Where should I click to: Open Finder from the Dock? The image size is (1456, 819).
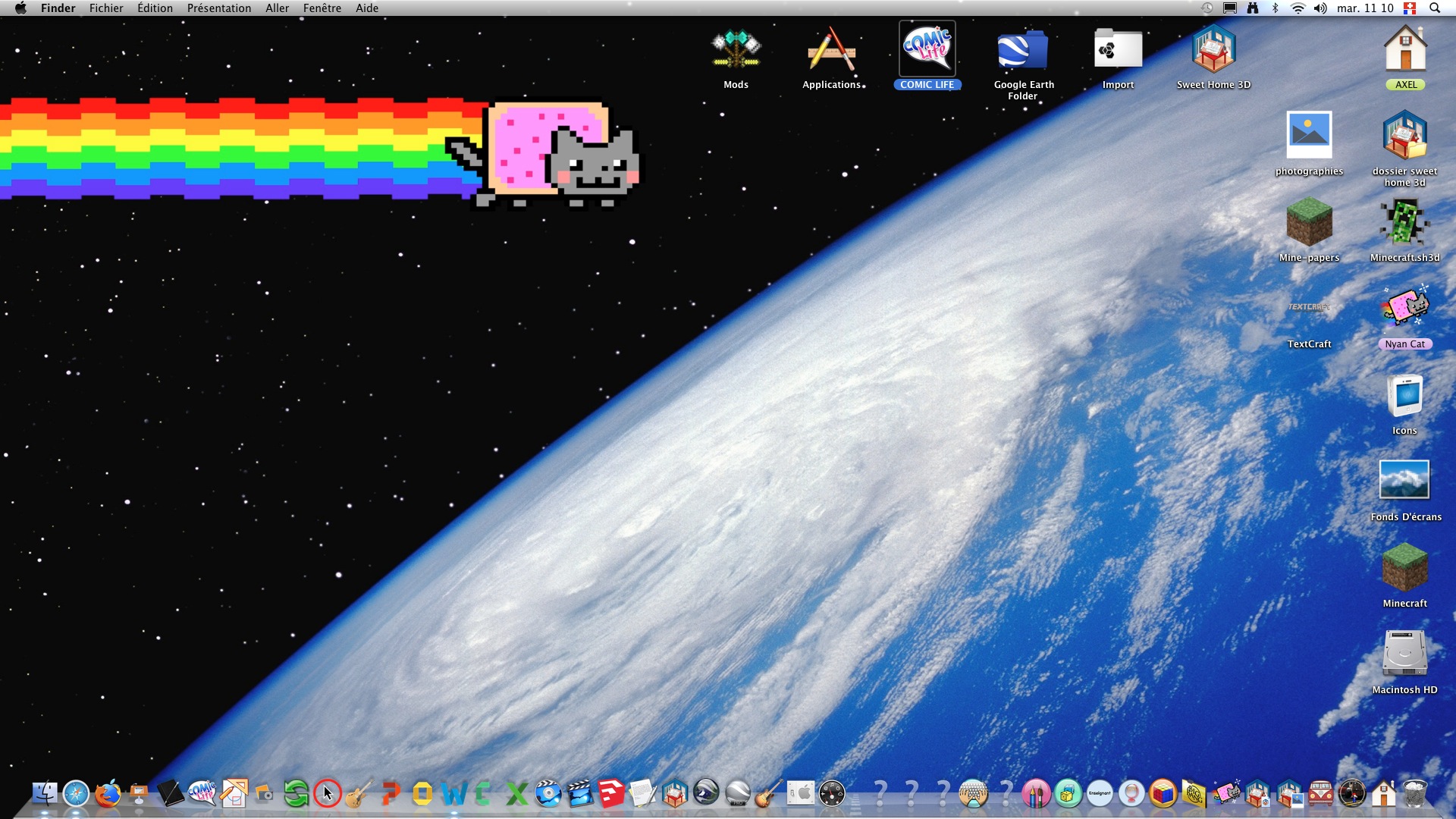click(45, 794)
